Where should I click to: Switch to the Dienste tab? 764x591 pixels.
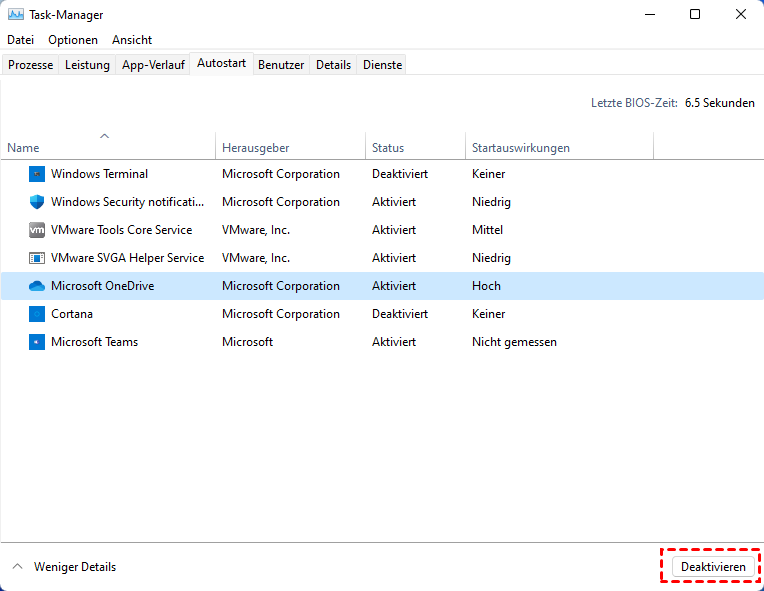(x=383, y=65)
